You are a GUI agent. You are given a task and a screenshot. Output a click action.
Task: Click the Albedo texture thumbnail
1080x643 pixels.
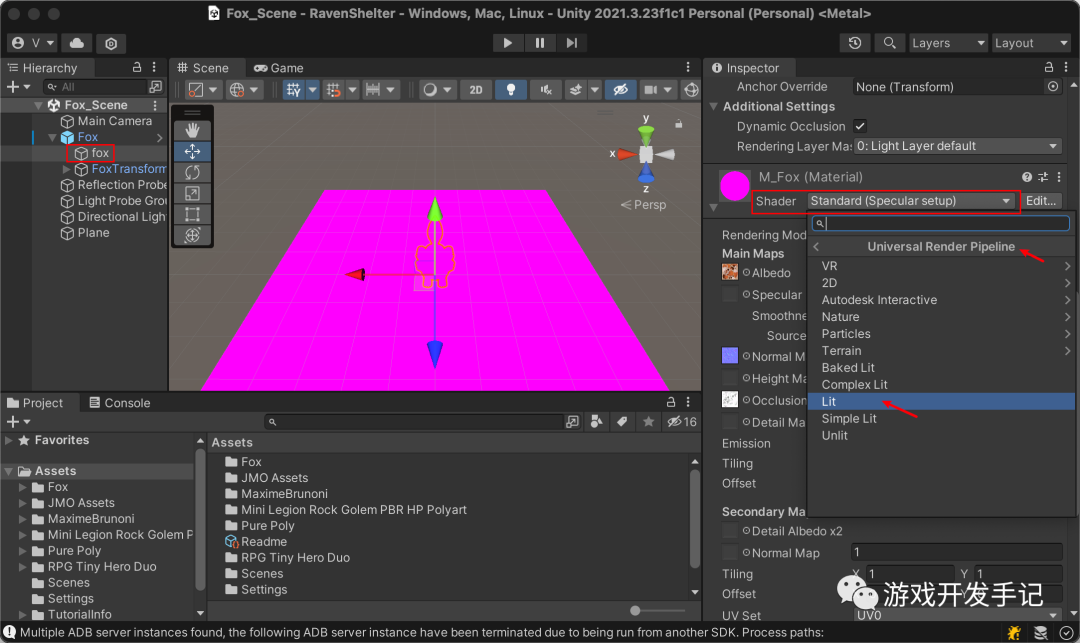[729, 272]
